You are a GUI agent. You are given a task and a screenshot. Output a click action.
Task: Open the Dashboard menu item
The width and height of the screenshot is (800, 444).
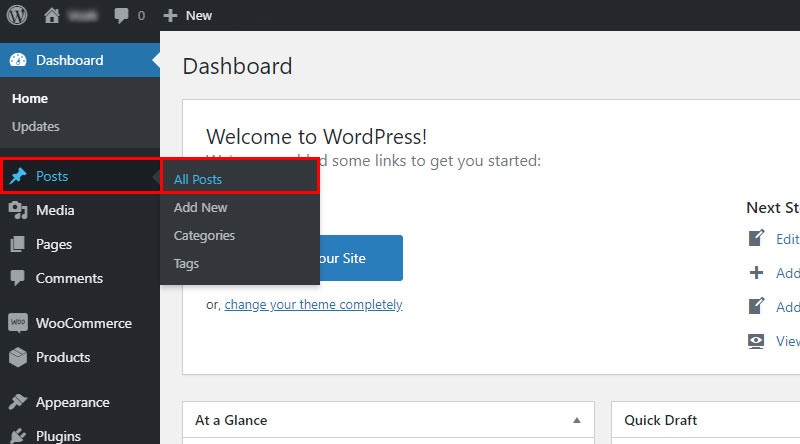[80, 60]
